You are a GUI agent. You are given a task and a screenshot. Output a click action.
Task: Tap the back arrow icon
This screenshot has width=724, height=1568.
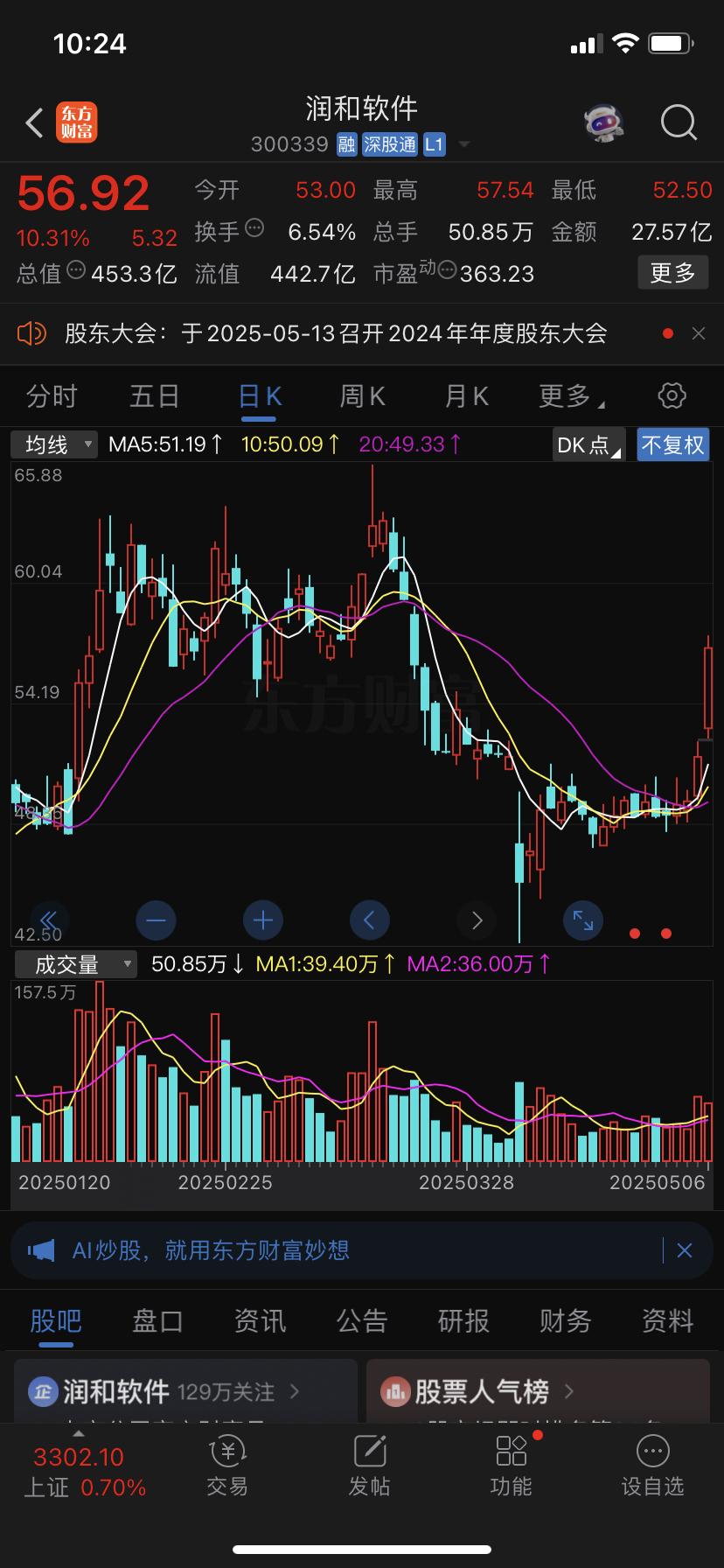coord(34,123)
